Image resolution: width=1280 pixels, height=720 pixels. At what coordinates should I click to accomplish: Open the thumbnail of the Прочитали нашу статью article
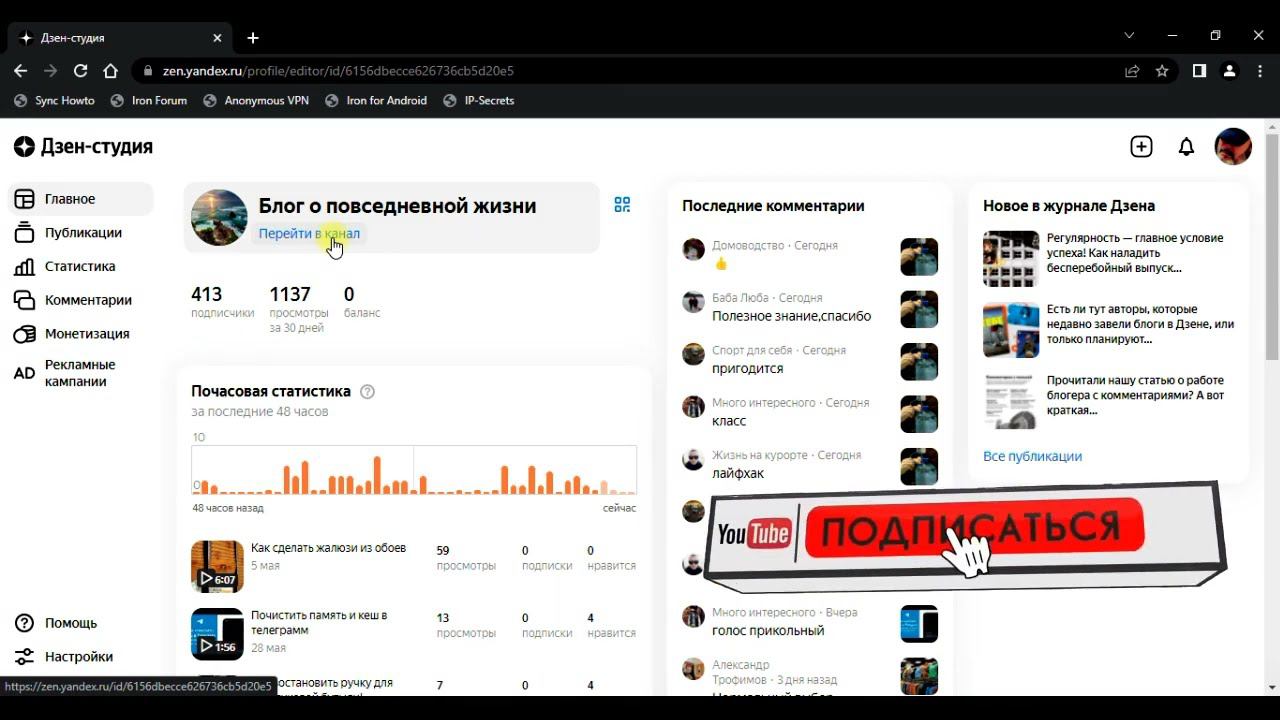1011,401
